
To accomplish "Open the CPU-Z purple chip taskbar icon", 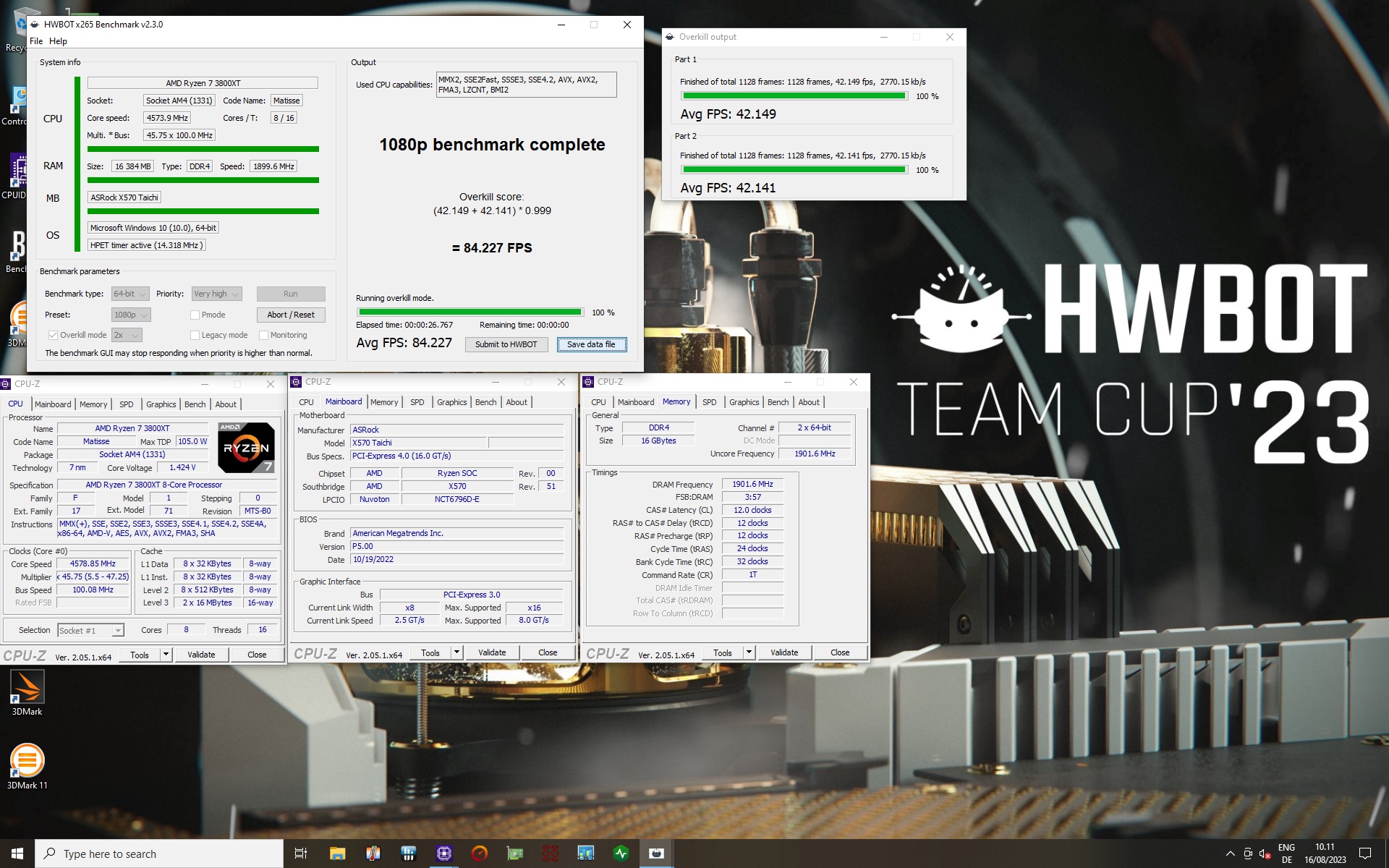I will 443,854.
